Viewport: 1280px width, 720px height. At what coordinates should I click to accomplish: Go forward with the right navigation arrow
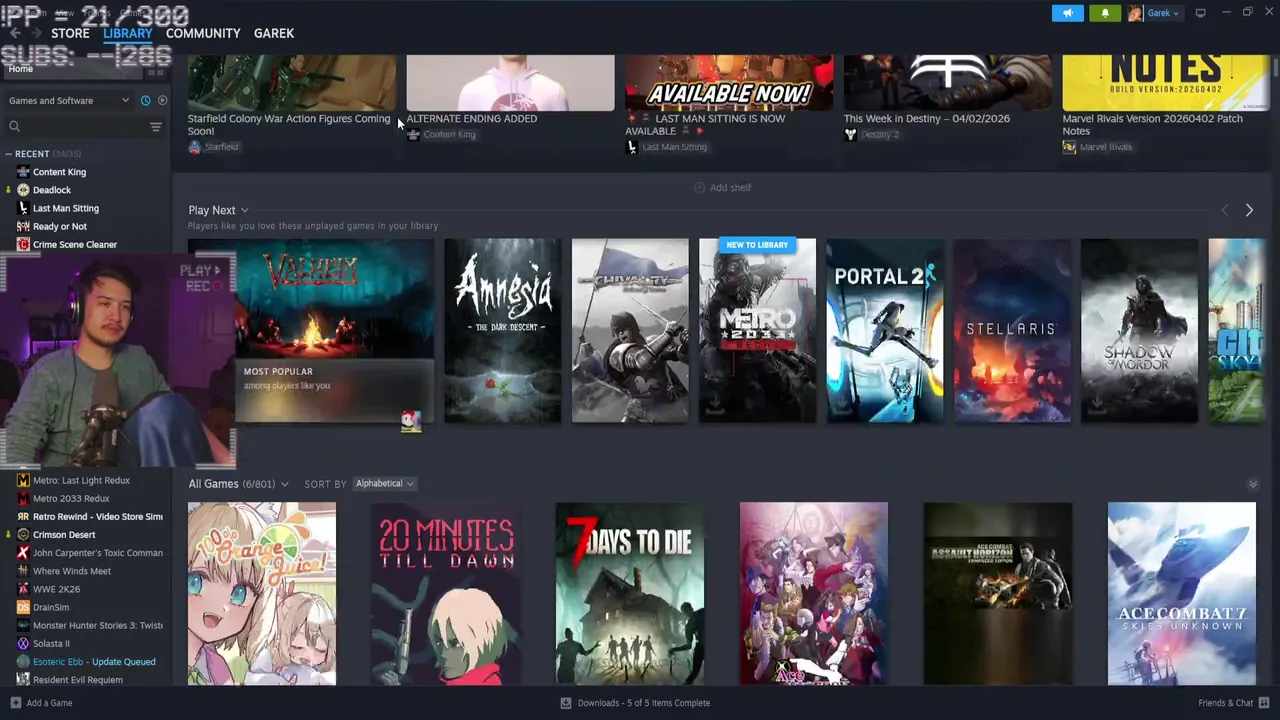pos(35,33)
